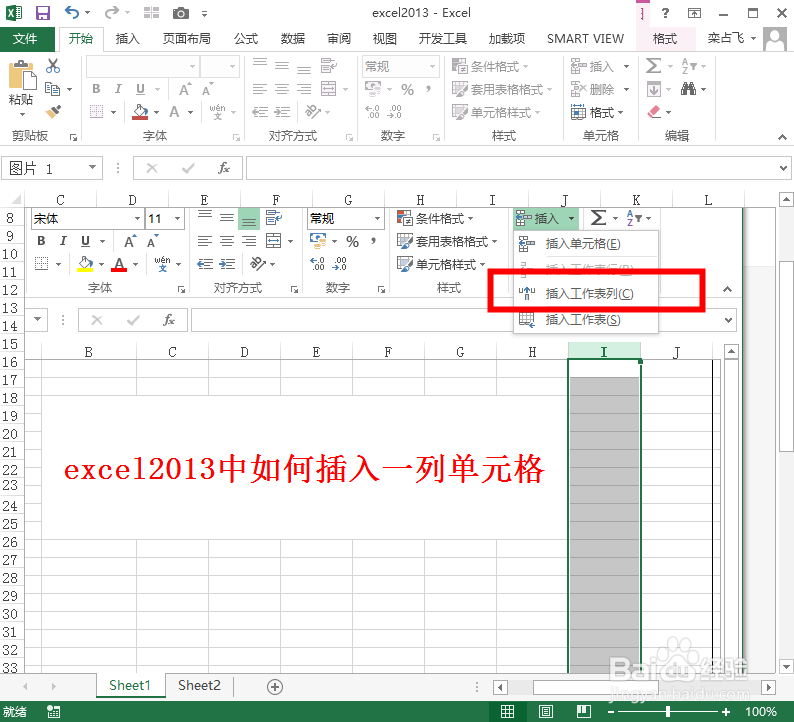Viewport: 794px width, 722px height.
Task: Add a new sheet with the plus button
Action: click(274, 687)
